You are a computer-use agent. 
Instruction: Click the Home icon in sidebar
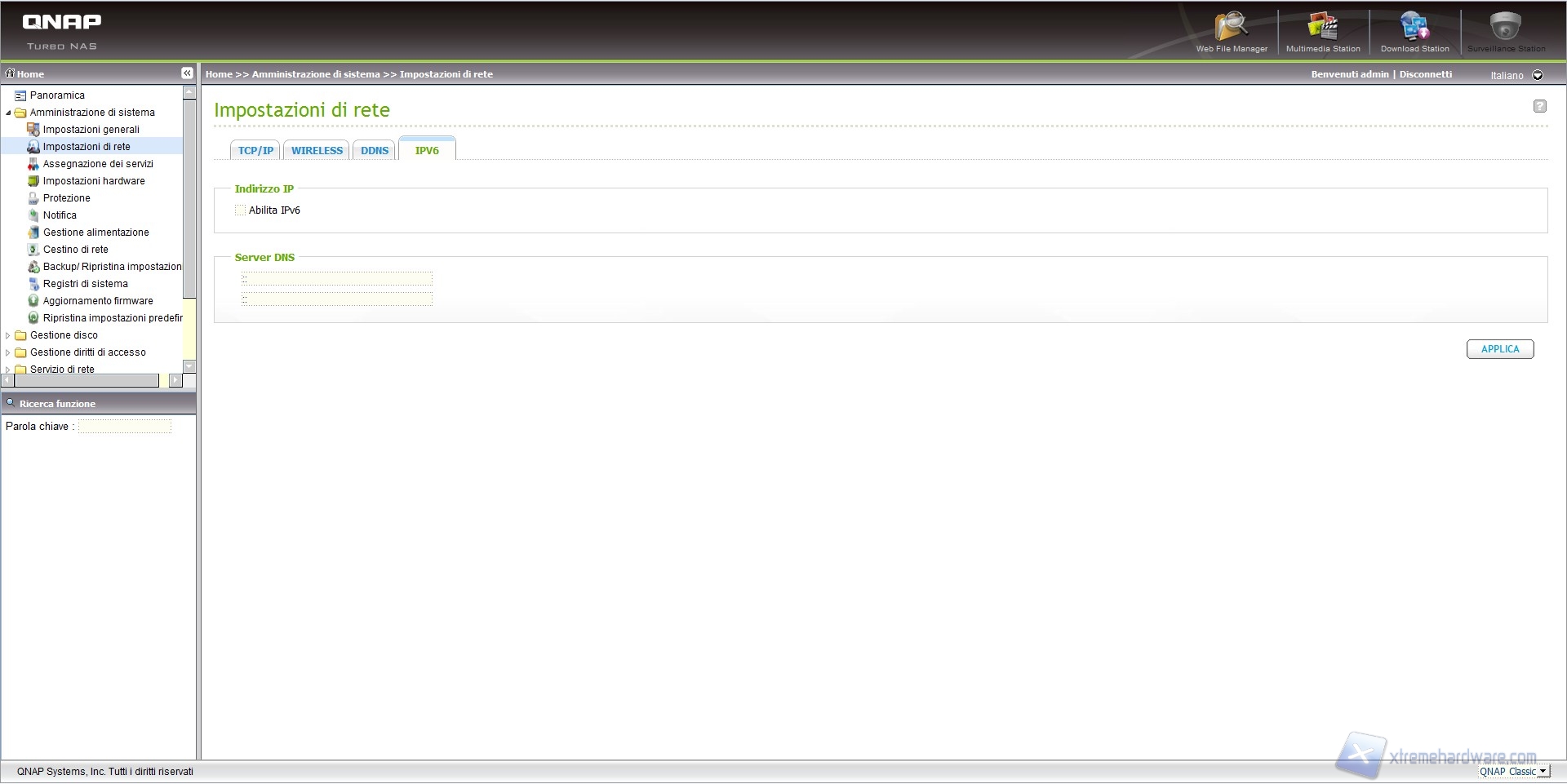[11, 73]
